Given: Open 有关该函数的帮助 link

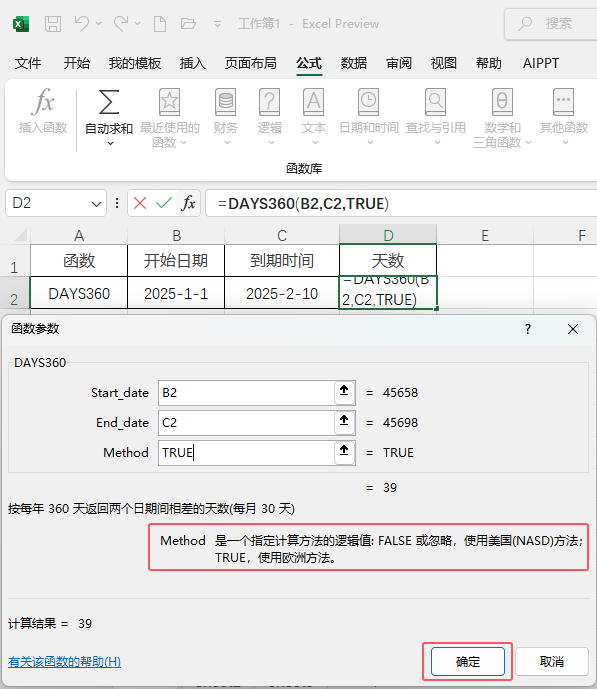Looking at the screenshot, I should point(64,661).
